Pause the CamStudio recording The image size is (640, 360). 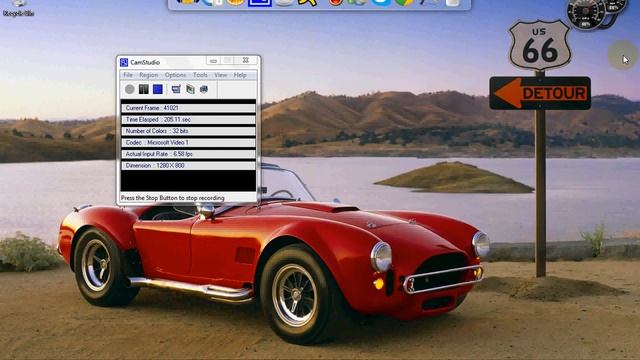(x=143, y=89)
